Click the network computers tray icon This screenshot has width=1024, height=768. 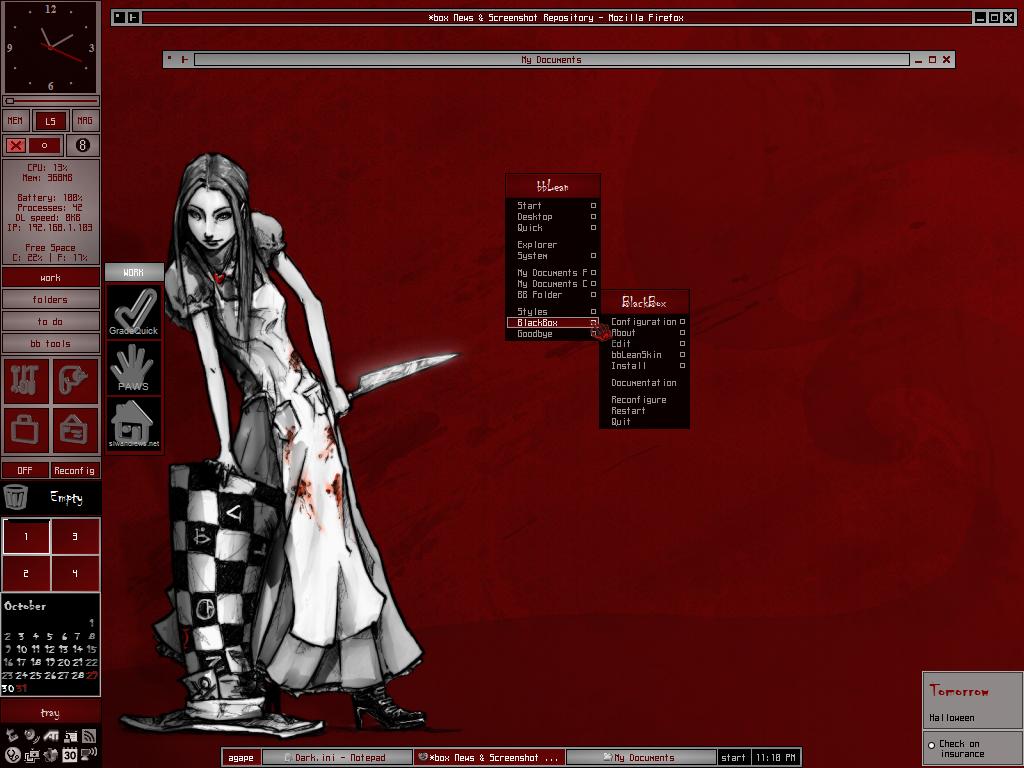pos(32,755)
